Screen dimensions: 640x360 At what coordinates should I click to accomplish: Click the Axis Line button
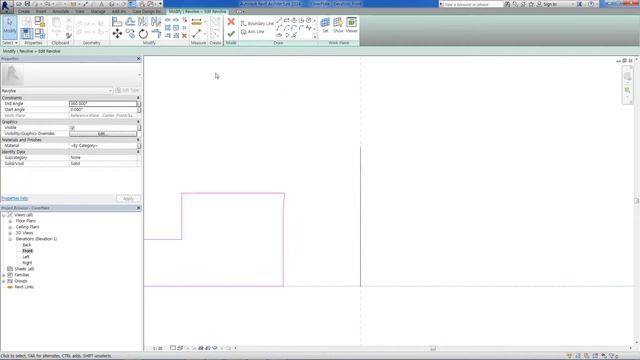click(x=253, y=31)
